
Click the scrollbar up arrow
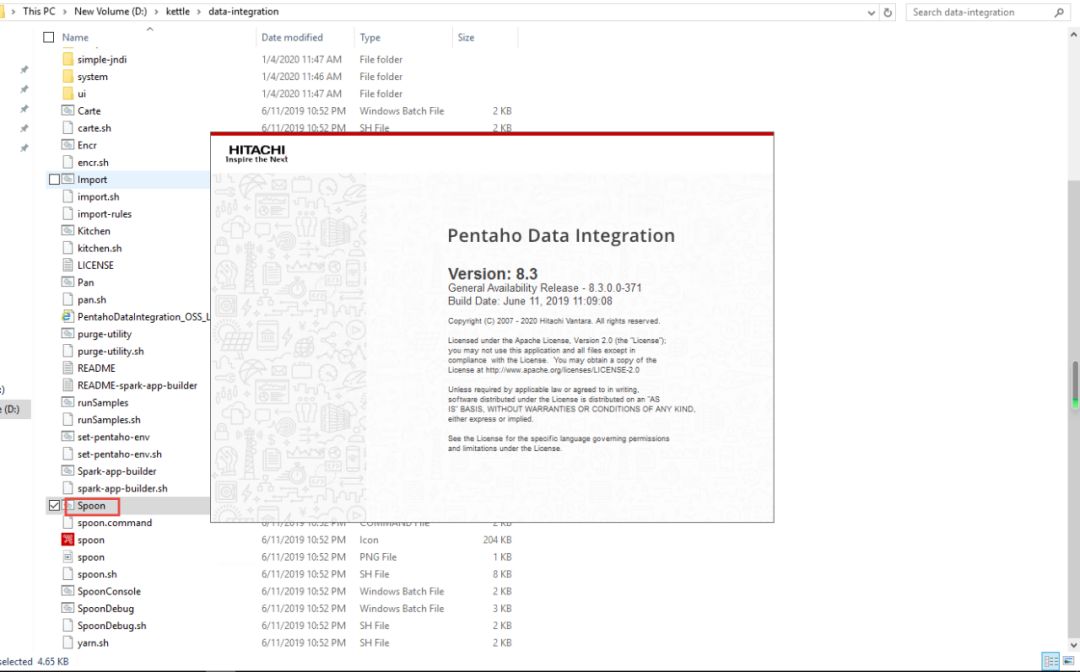pyautogui.click(x=1074, y=34)
